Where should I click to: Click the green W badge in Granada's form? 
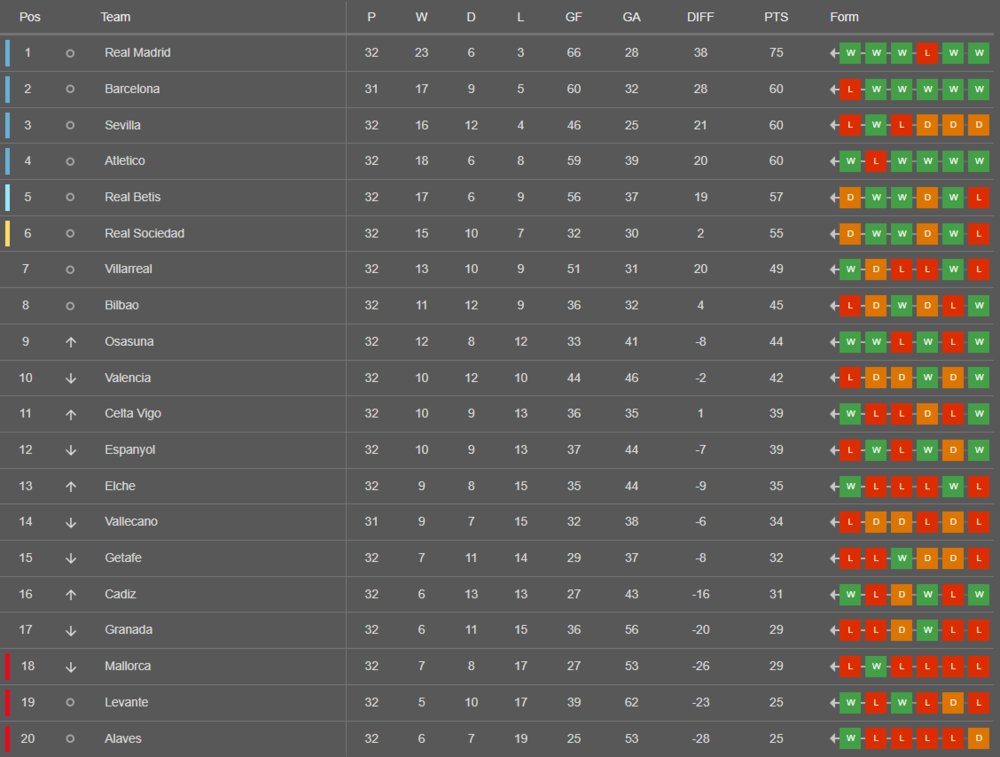tap(927, 630)
